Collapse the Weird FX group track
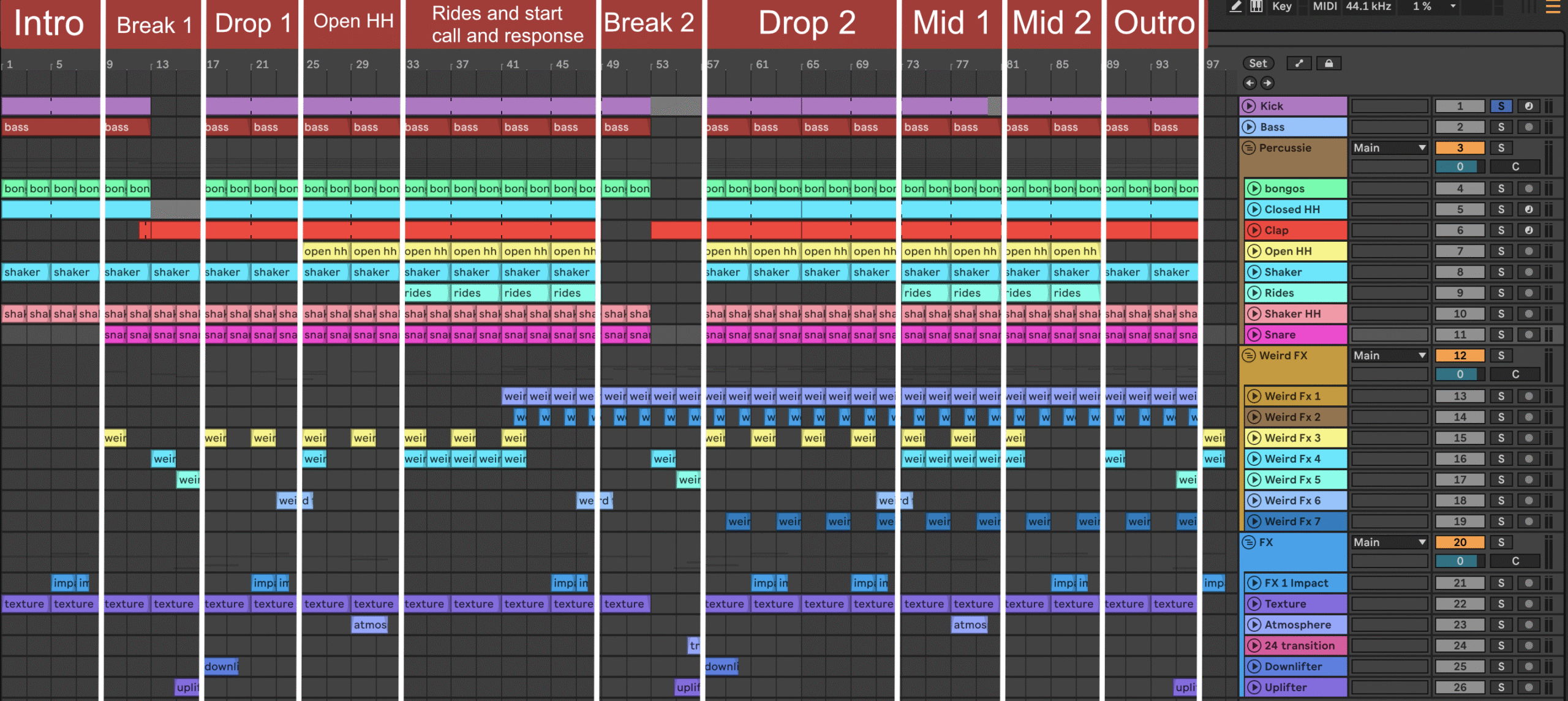1568x701 pixels. pyautogui.click(x=1249, y=356)
